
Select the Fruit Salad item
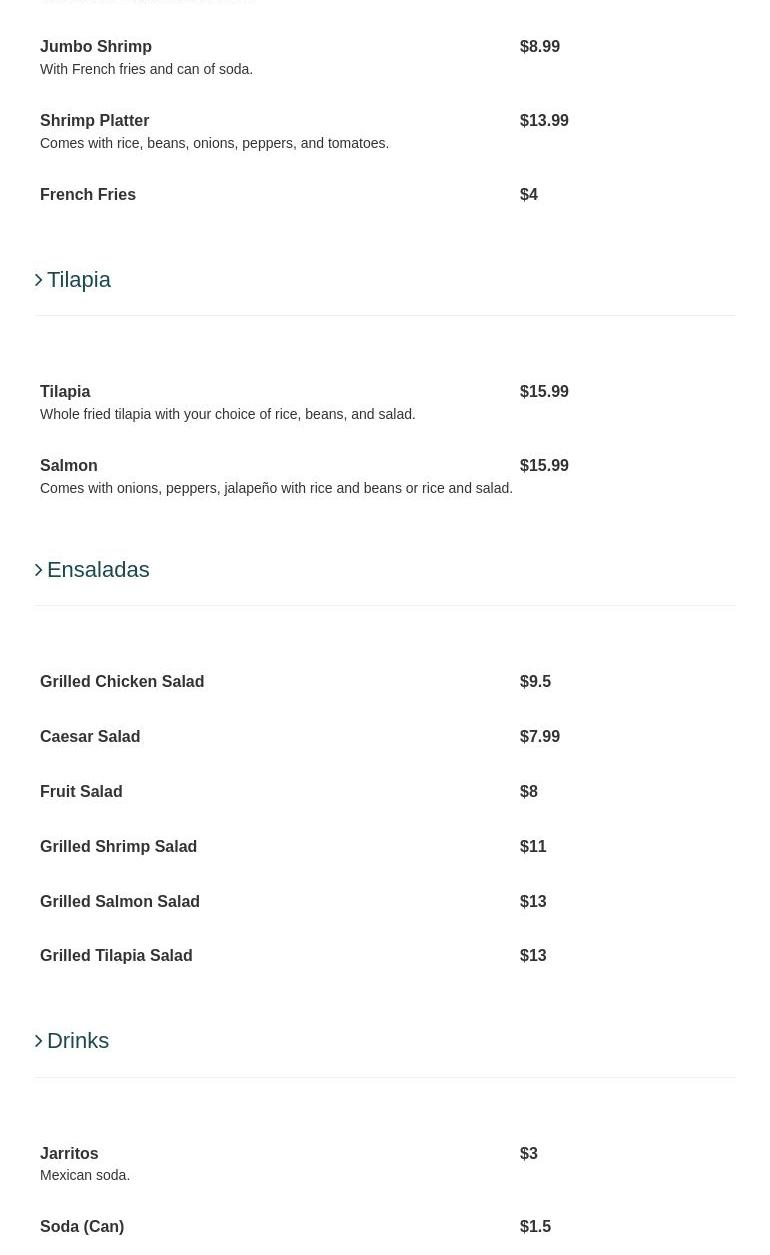(x=81, y=792)
